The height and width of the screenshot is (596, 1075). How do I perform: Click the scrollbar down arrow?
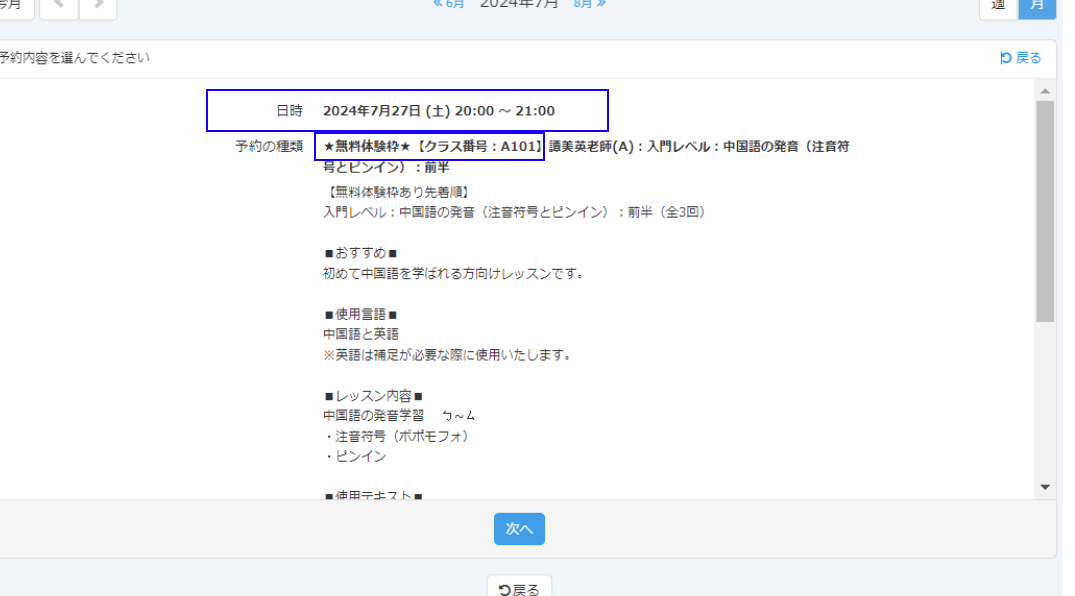pyautogui.click(x=1045, y=487)
